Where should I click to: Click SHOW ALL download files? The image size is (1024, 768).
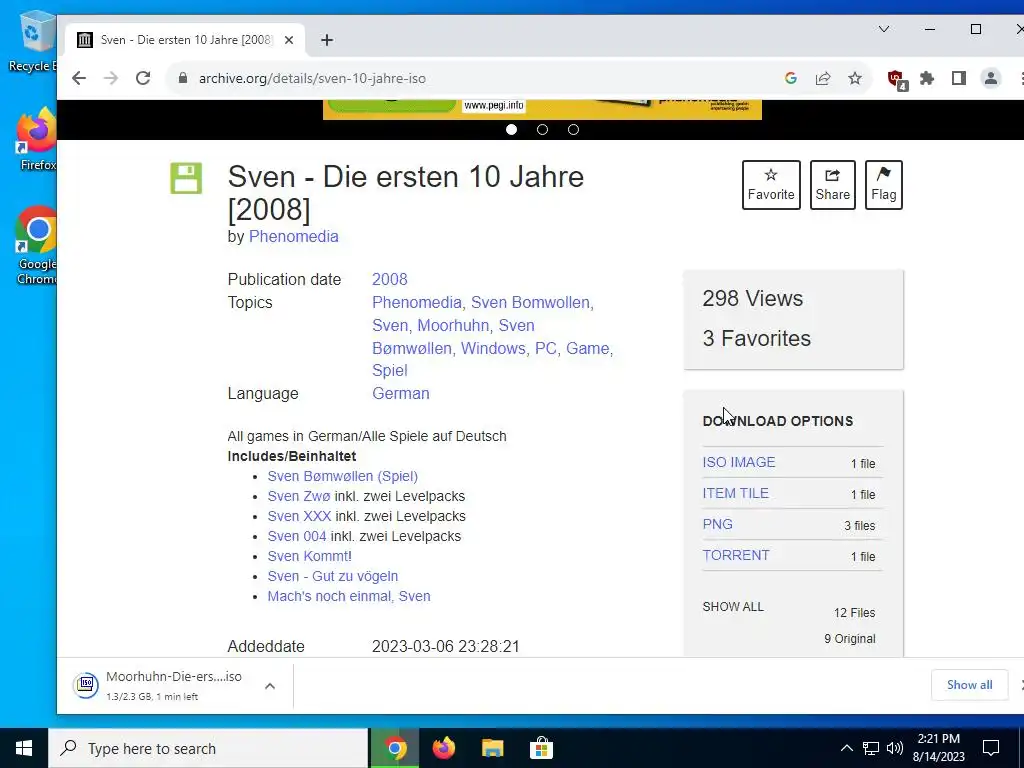coord(733,607)
